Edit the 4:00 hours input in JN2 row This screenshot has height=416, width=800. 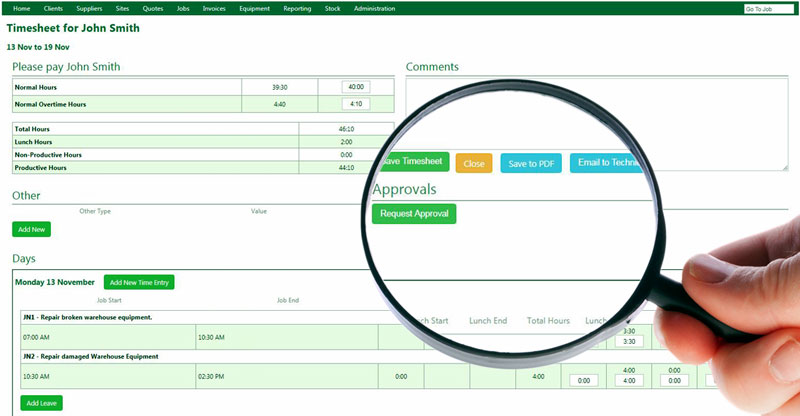[x=629, y=380]
